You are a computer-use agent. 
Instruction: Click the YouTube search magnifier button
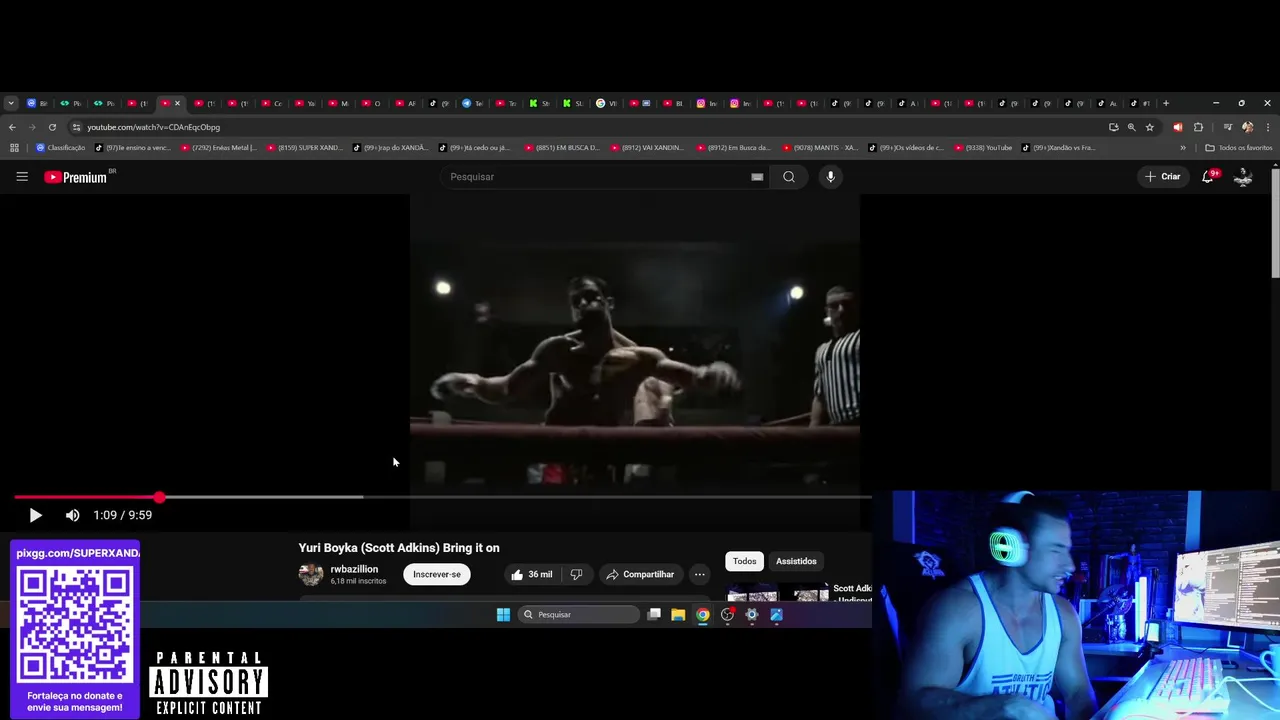click(x=789, y=177)
